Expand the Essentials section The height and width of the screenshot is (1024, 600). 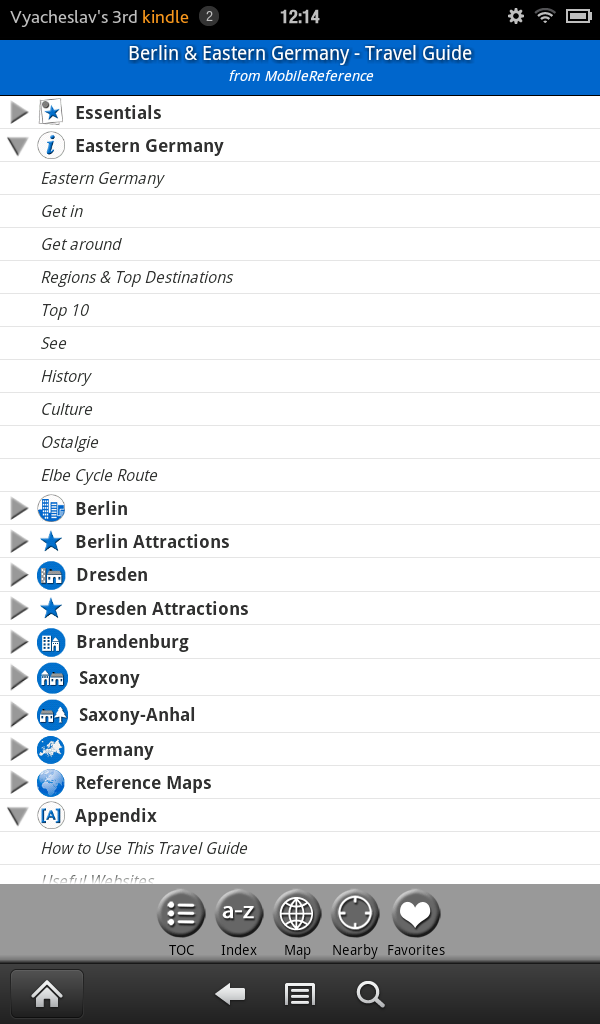click(19, 112)
